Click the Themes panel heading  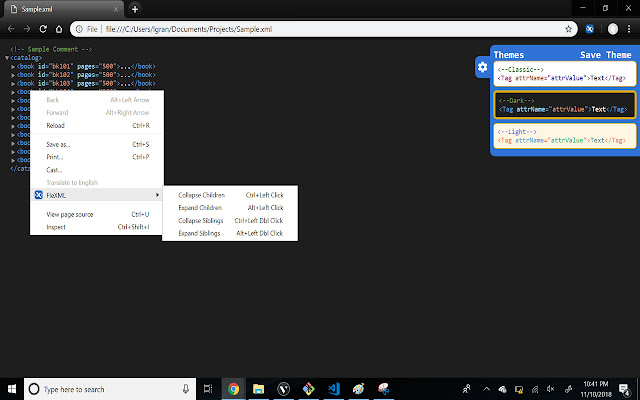click(509, 55)
